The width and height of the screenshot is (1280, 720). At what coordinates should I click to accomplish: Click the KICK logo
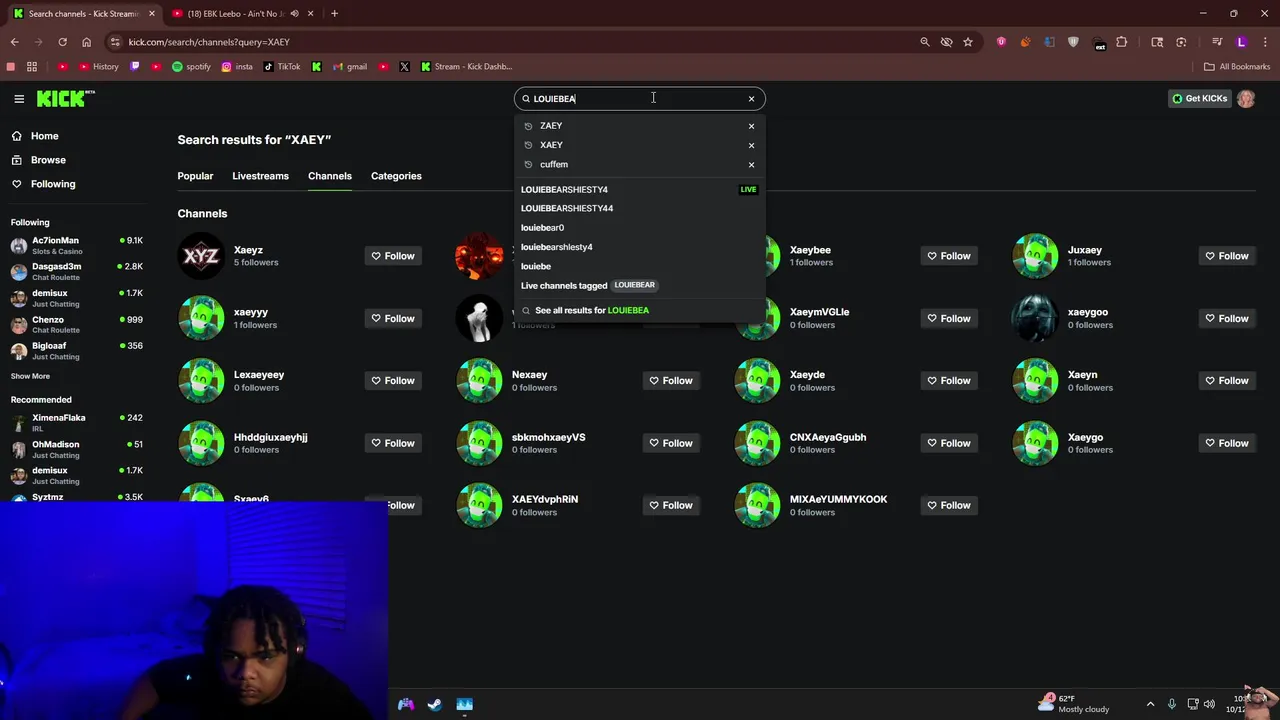click(65, 98)
